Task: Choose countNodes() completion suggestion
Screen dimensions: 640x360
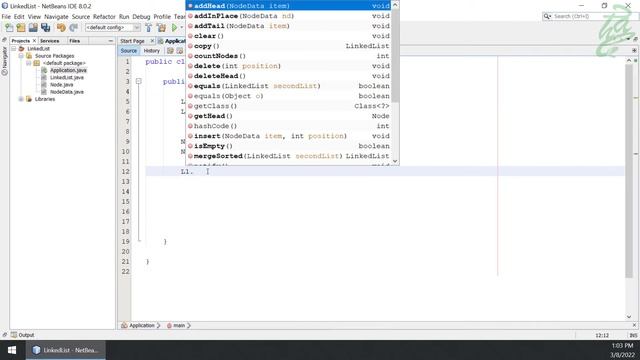Action: click(x=289, y=56)
